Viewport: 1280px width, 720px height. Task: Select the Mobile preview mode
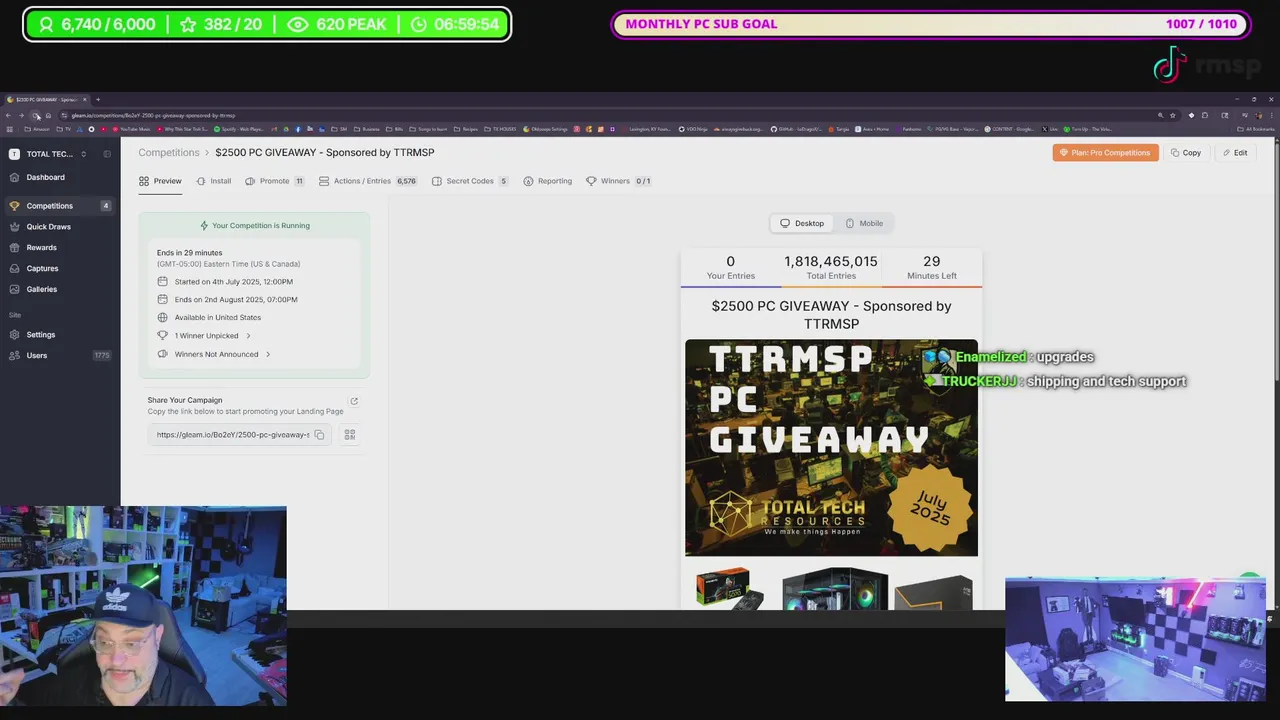click(864, 223)
